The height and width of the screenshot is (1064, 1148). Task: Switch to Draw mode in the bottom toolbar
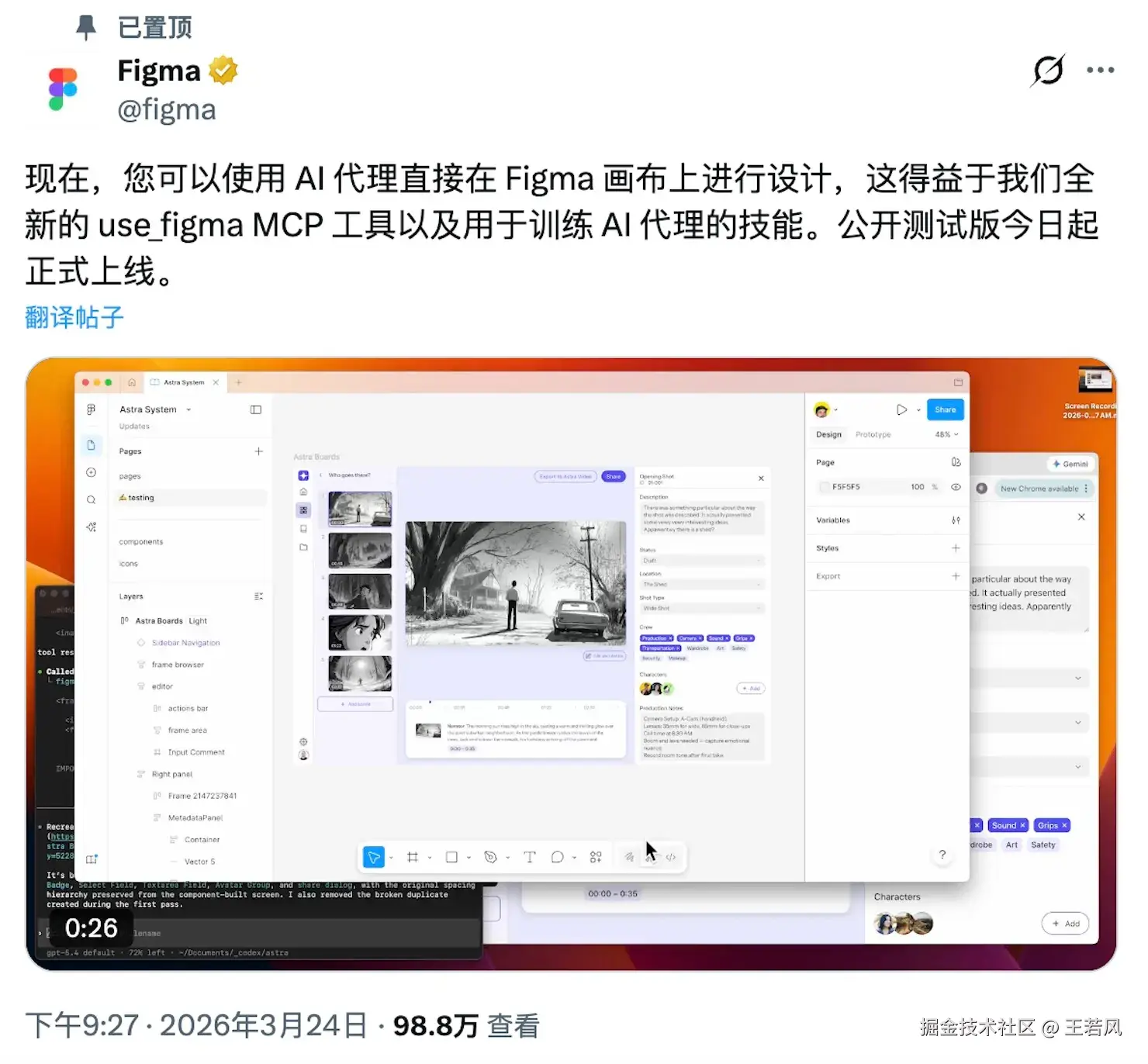(x=629, y=857)
